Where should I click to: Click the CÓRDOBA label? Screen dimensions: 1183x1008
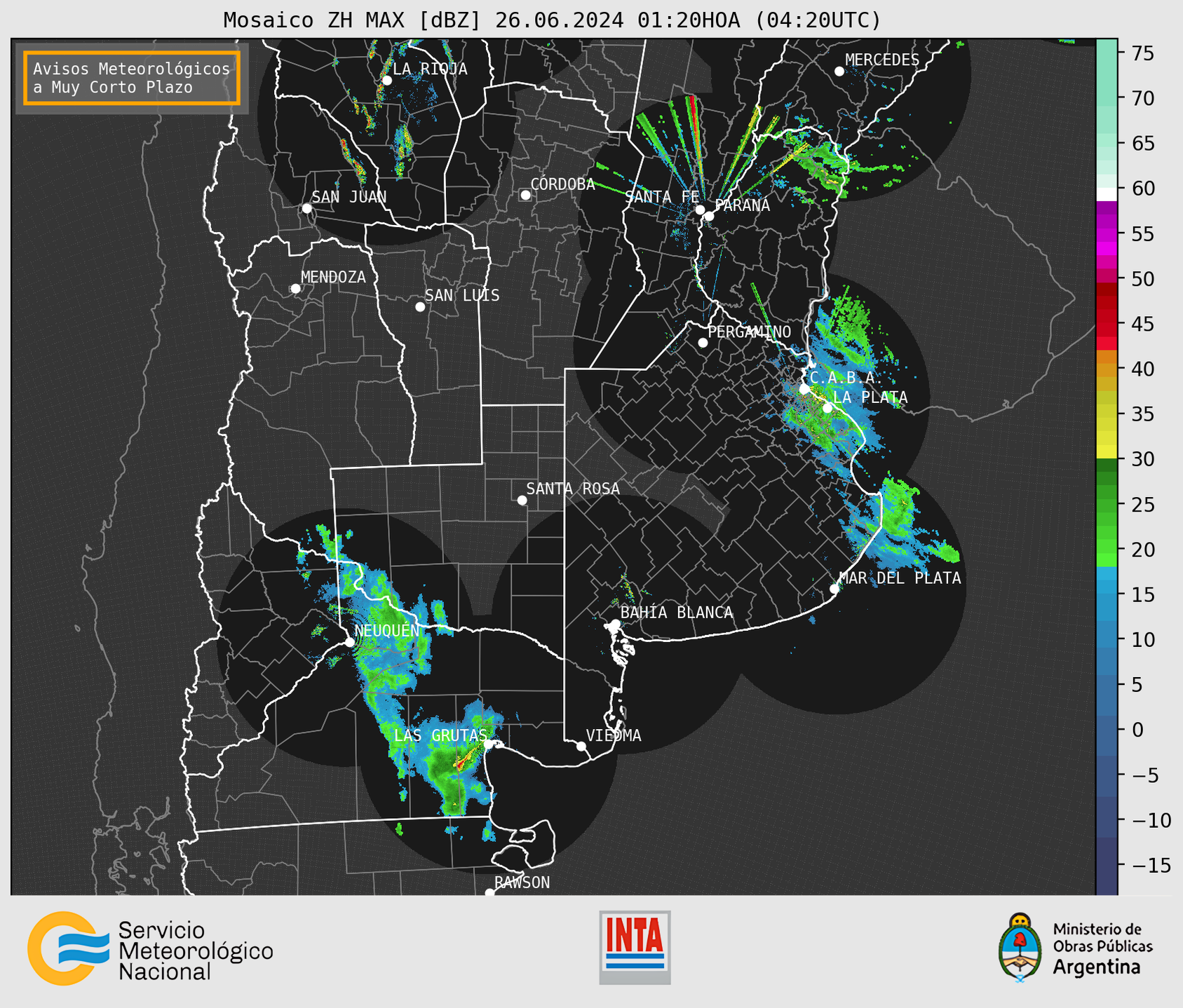[562, 184]
